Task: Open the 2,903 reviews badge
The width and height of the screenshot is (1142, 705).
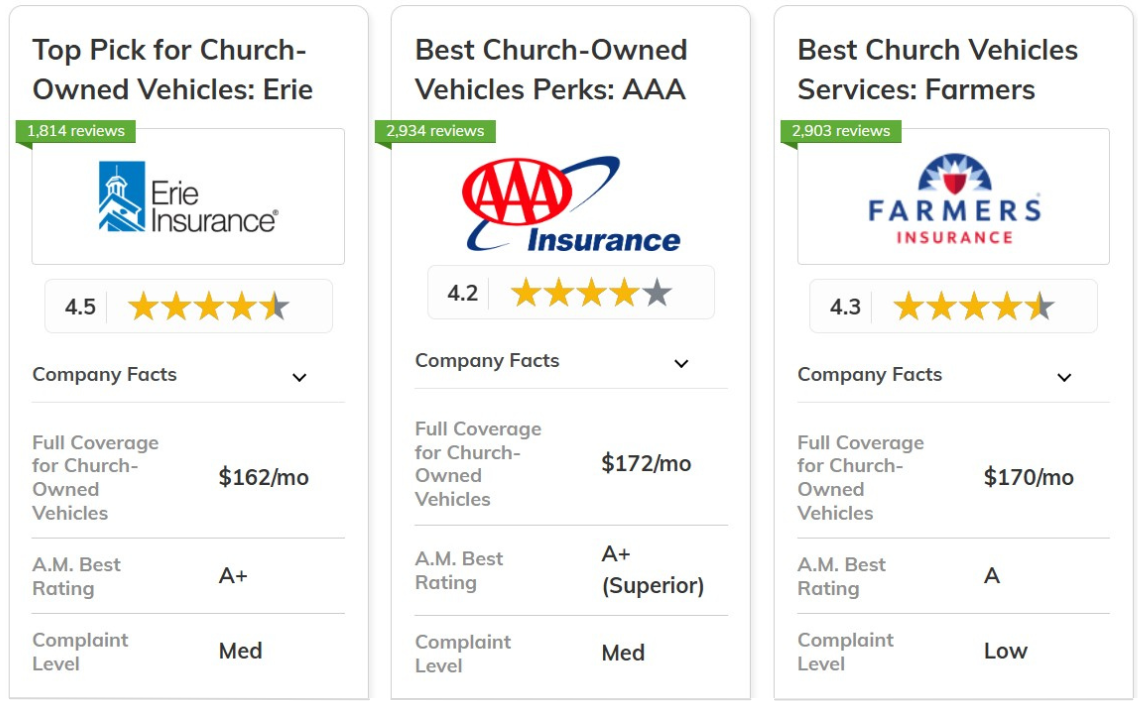Action: click(x=840, y=131)
